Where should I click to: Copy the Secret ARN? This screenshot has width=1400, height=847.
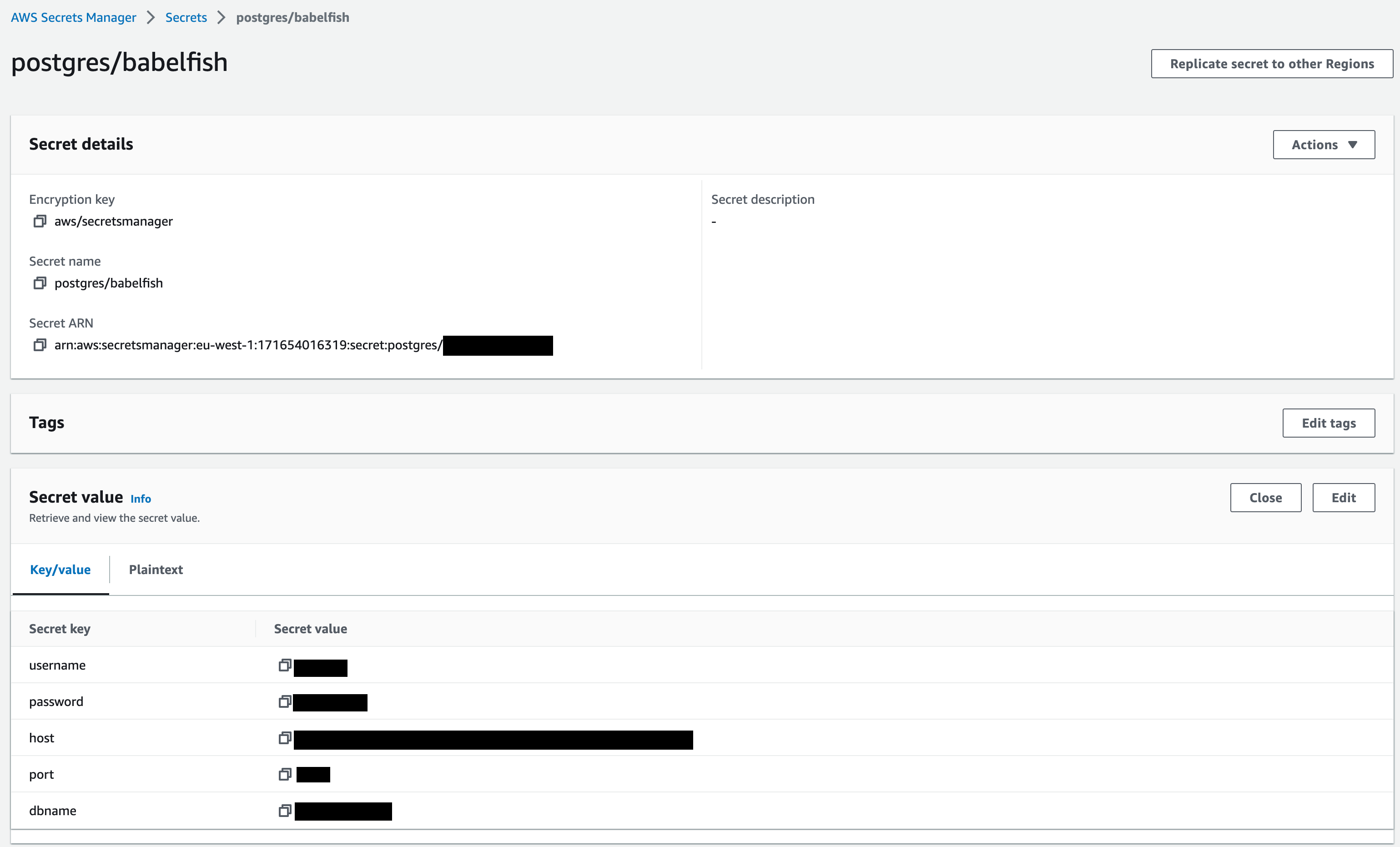39,345
